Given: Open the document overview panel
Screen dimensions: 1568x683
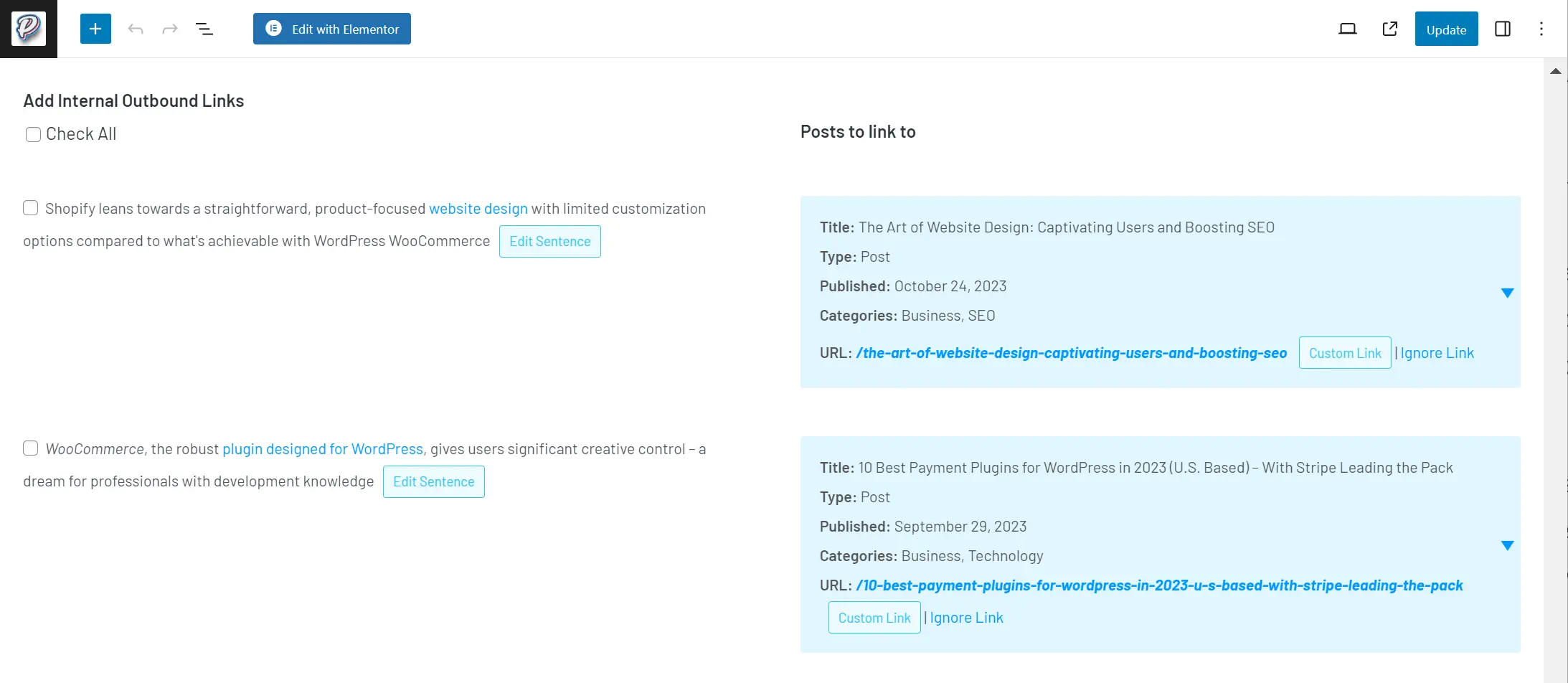Looking at the screenshot, I should tap(205, 29).
